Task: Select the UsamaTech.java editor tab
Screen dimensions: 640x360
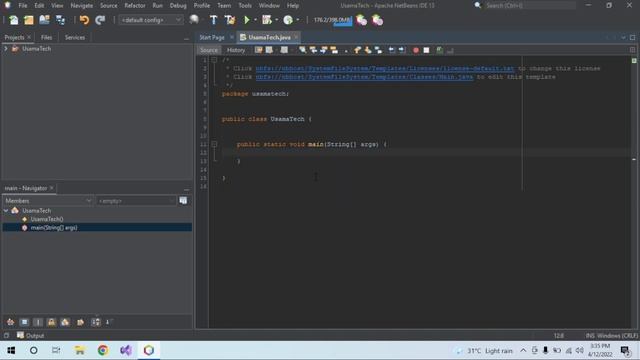Action: pyautogui.click(x=269, y=37)
